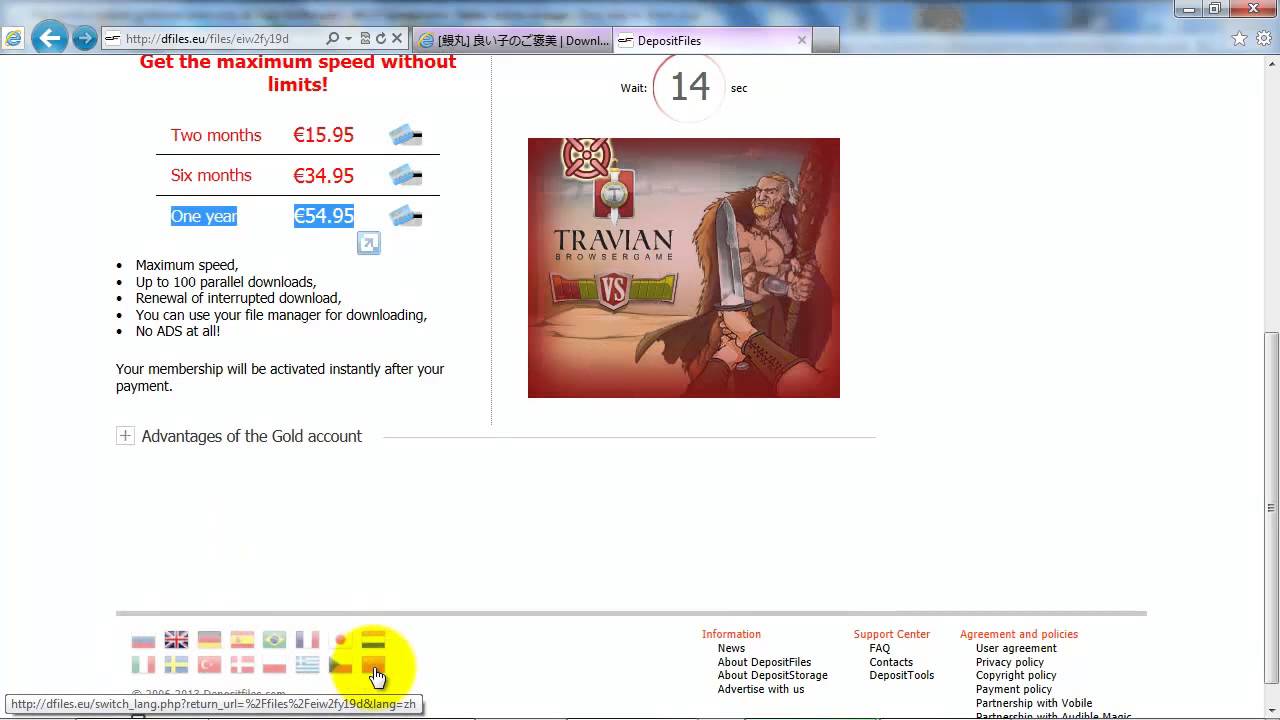Select the Two months plan text
This screenshot has width=1280, height=720.
[216, 135]
